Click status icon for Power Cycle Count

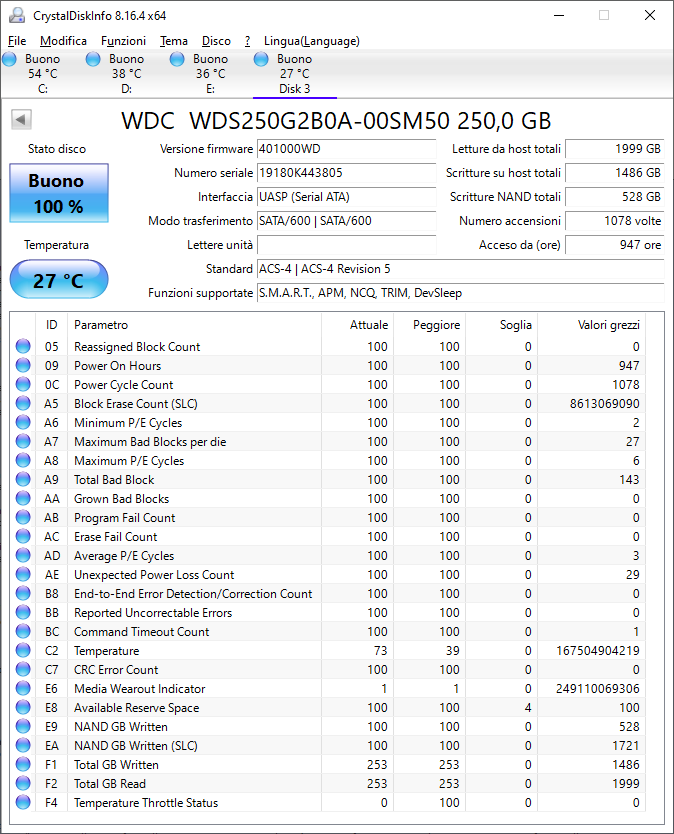pyautogui.click(x=23, y=384)
